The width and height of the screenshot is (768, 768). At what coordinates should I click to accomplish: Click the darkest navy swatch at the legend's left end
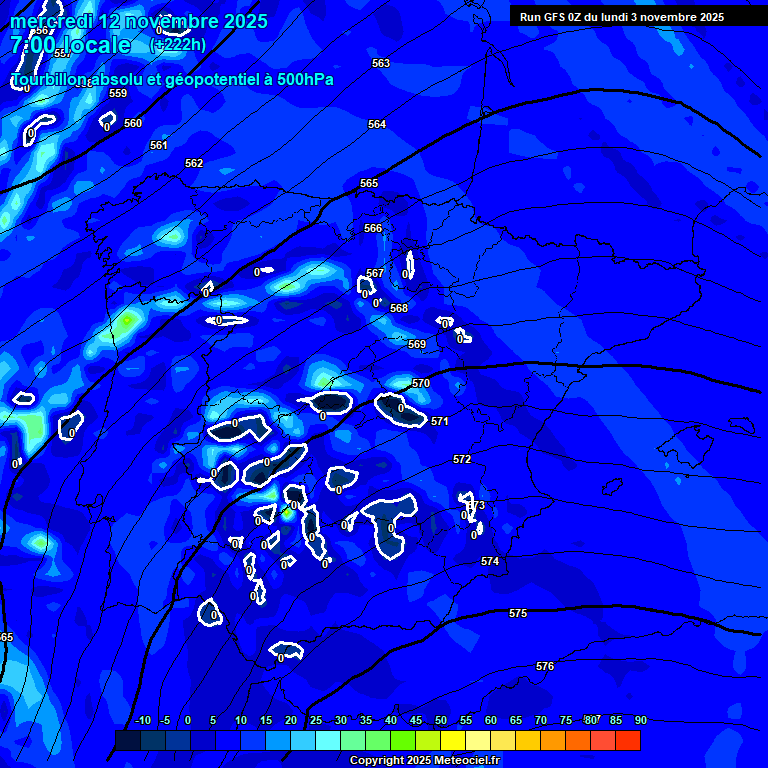(128, 740)
